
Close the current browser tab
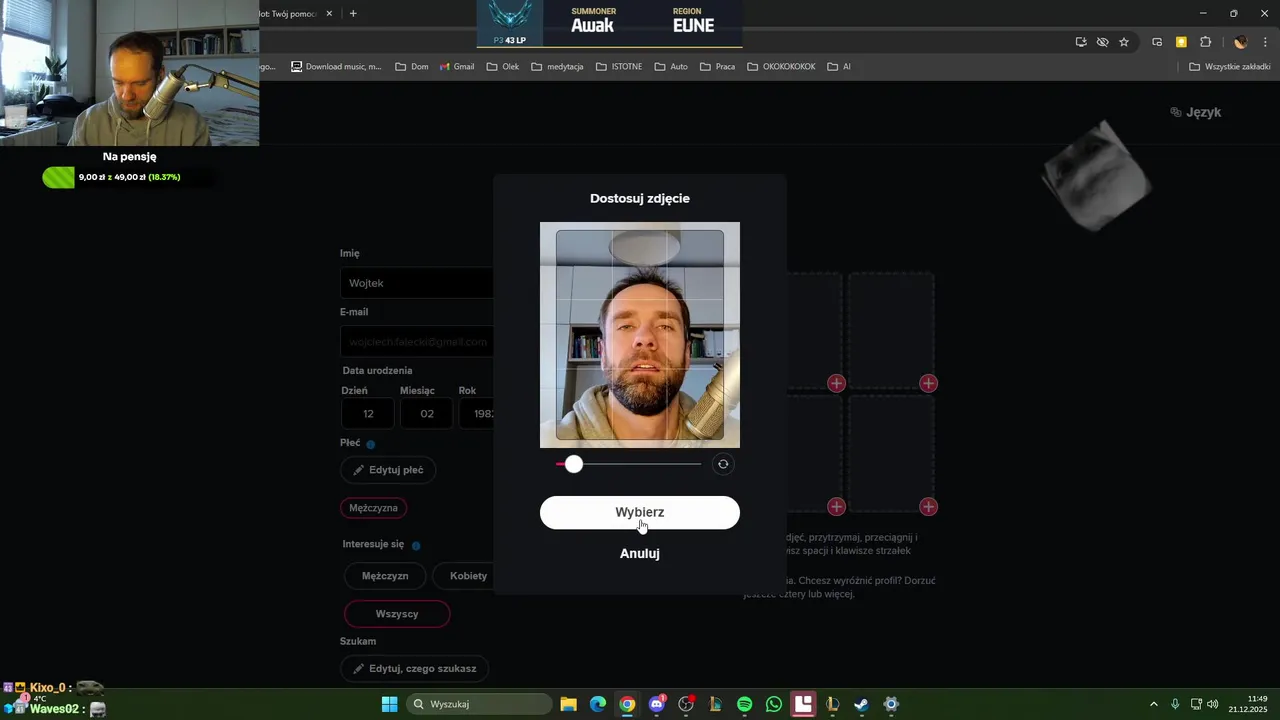coord(329,14)
